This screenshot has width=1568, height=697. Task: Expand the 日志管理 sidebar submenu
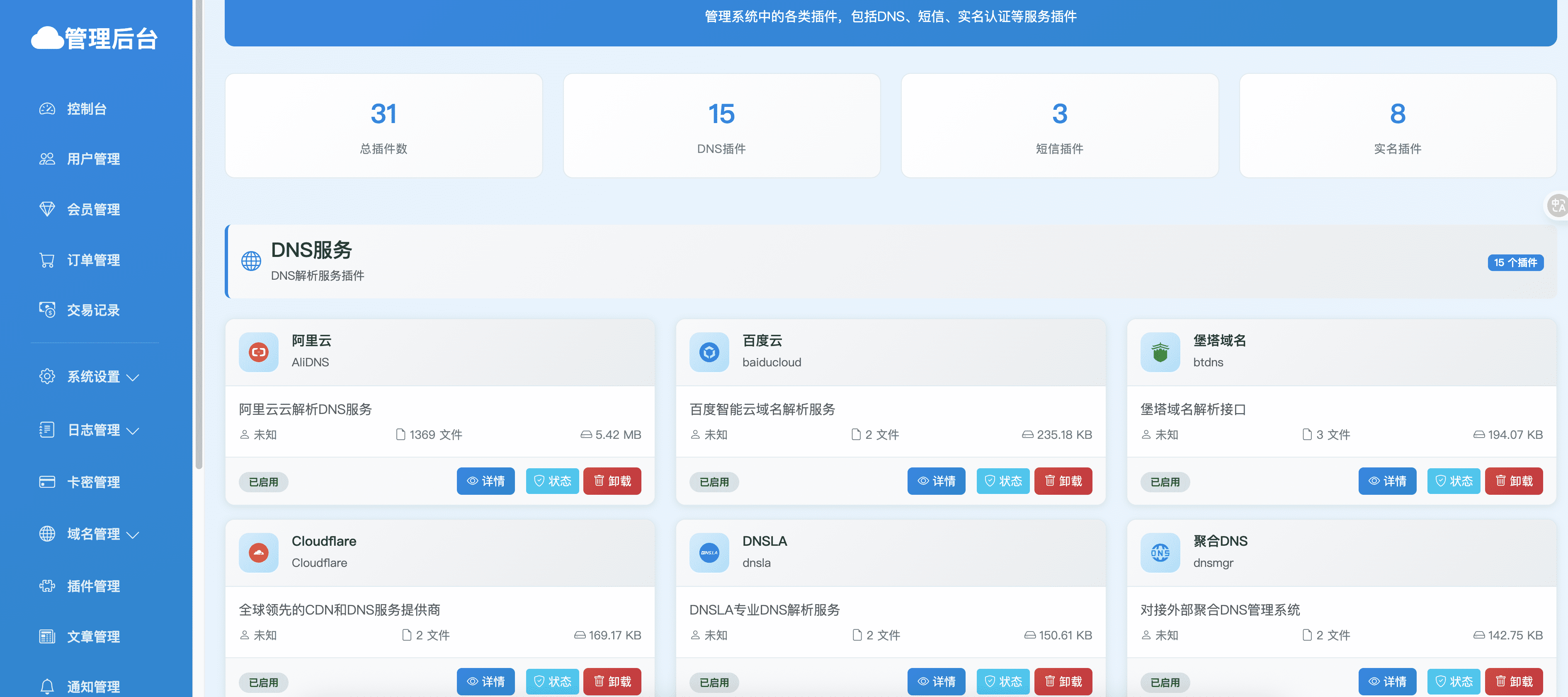tap(93, 430)
